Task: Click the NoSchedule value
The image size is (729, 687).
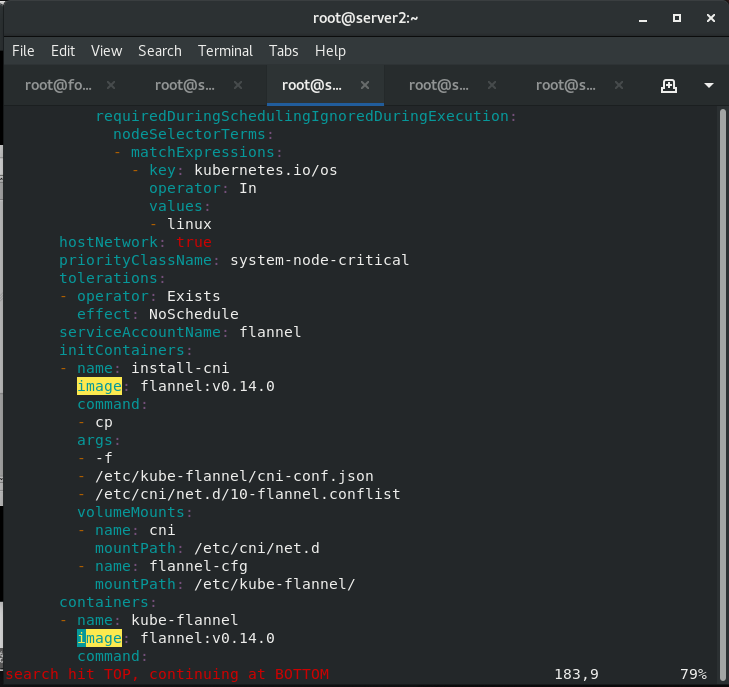Action: (193, 314)
